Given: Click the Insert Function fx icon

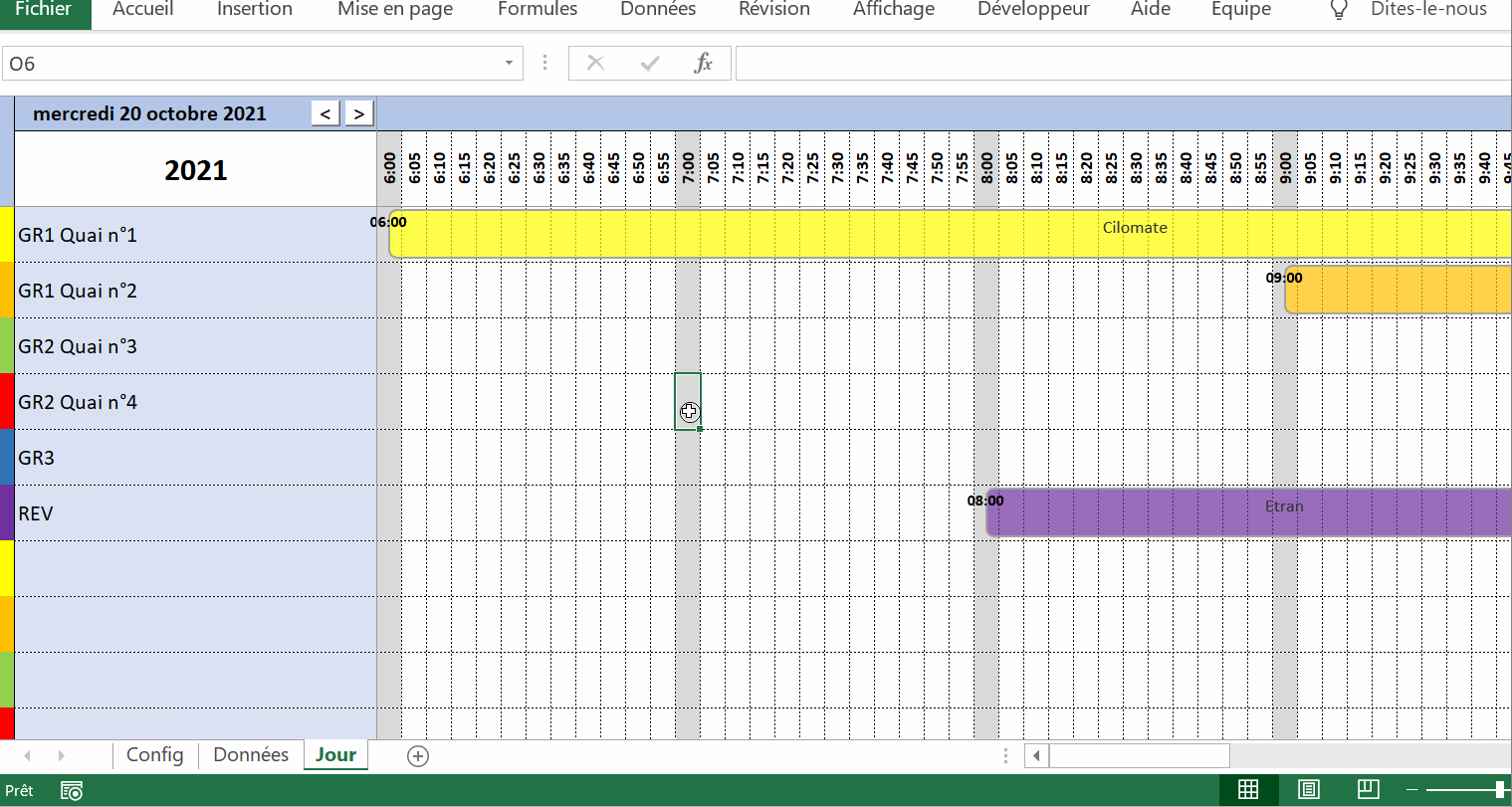Looking at the screenshot, I should 703,64.
